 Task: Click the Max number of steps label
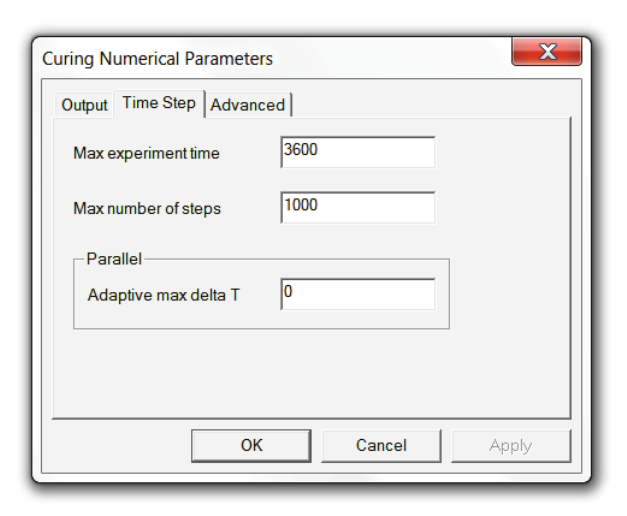(147, 209)
